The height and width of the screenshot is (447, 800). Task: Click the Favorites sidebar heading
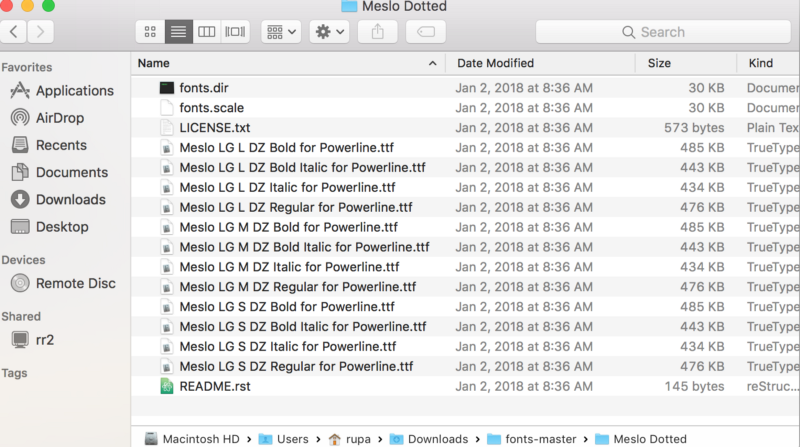tap(27, 67)
